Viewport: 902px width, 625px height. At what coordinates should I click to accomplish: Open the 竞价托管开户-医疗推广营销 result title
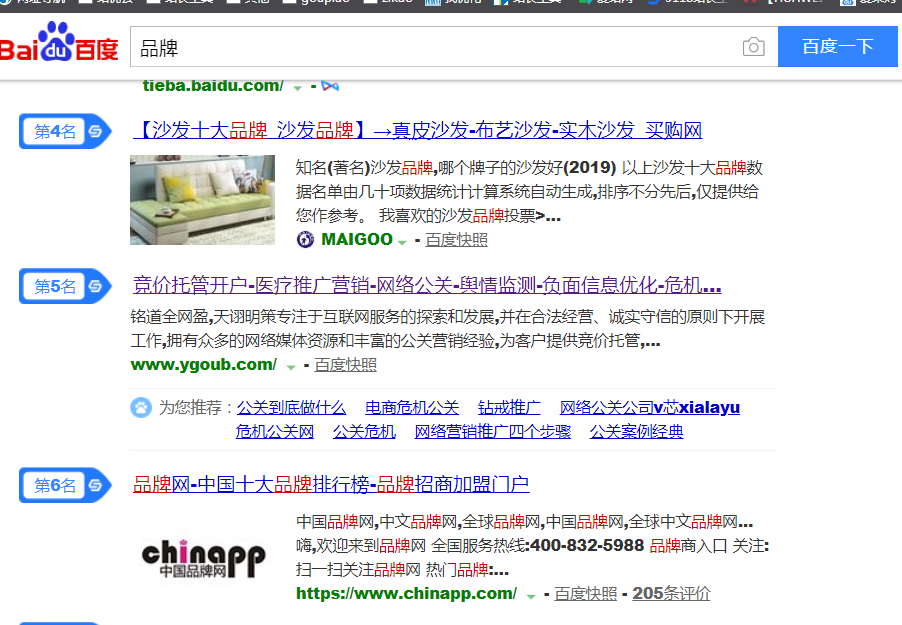point(427,285)
